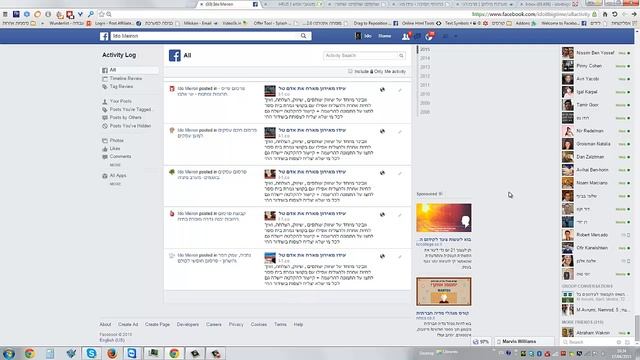Click the Ido profile name in the header

point(368,36)
